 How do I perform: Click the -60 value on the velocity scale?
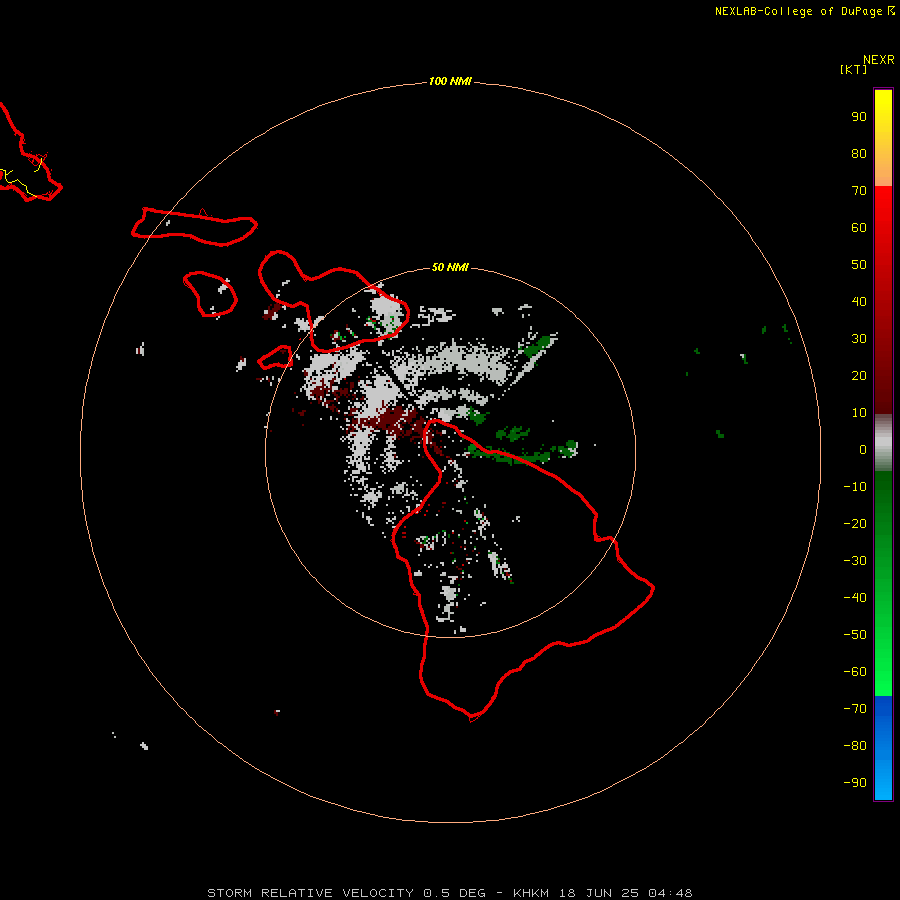[x=855, y=672]
